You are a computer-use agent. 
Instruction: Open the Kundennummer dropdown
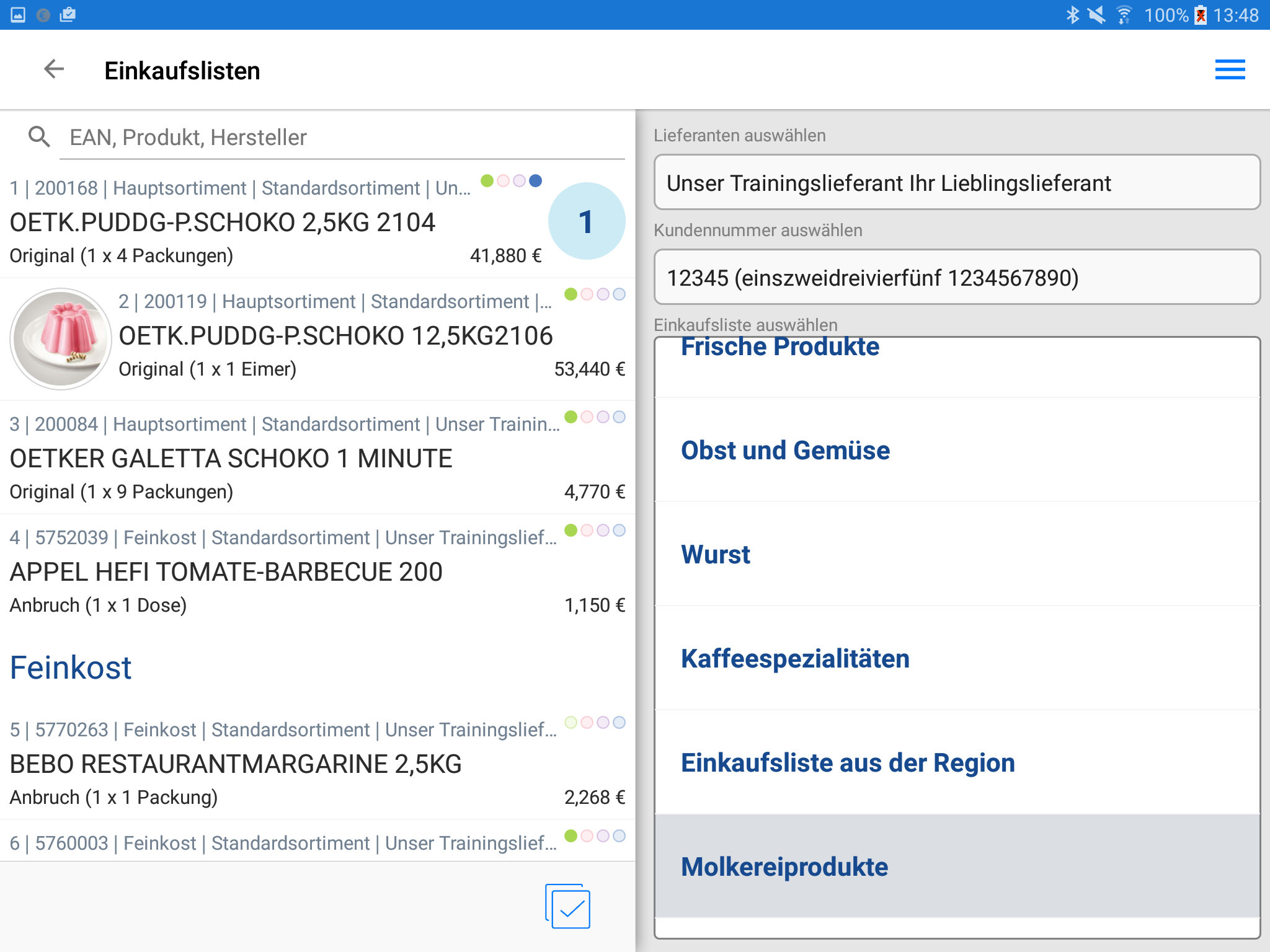(957, 278)
